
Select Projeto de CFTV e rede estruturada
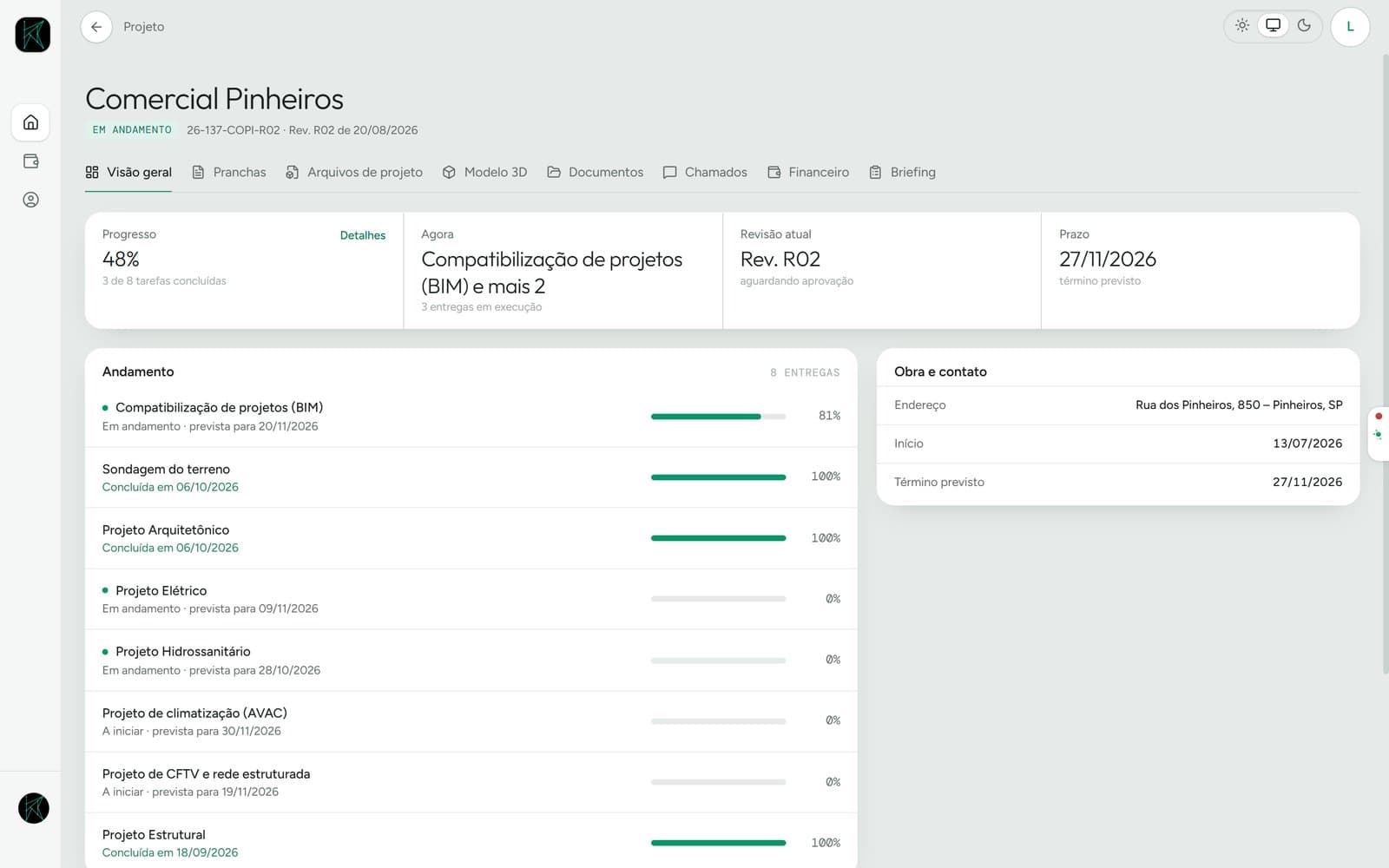[206, 774]
